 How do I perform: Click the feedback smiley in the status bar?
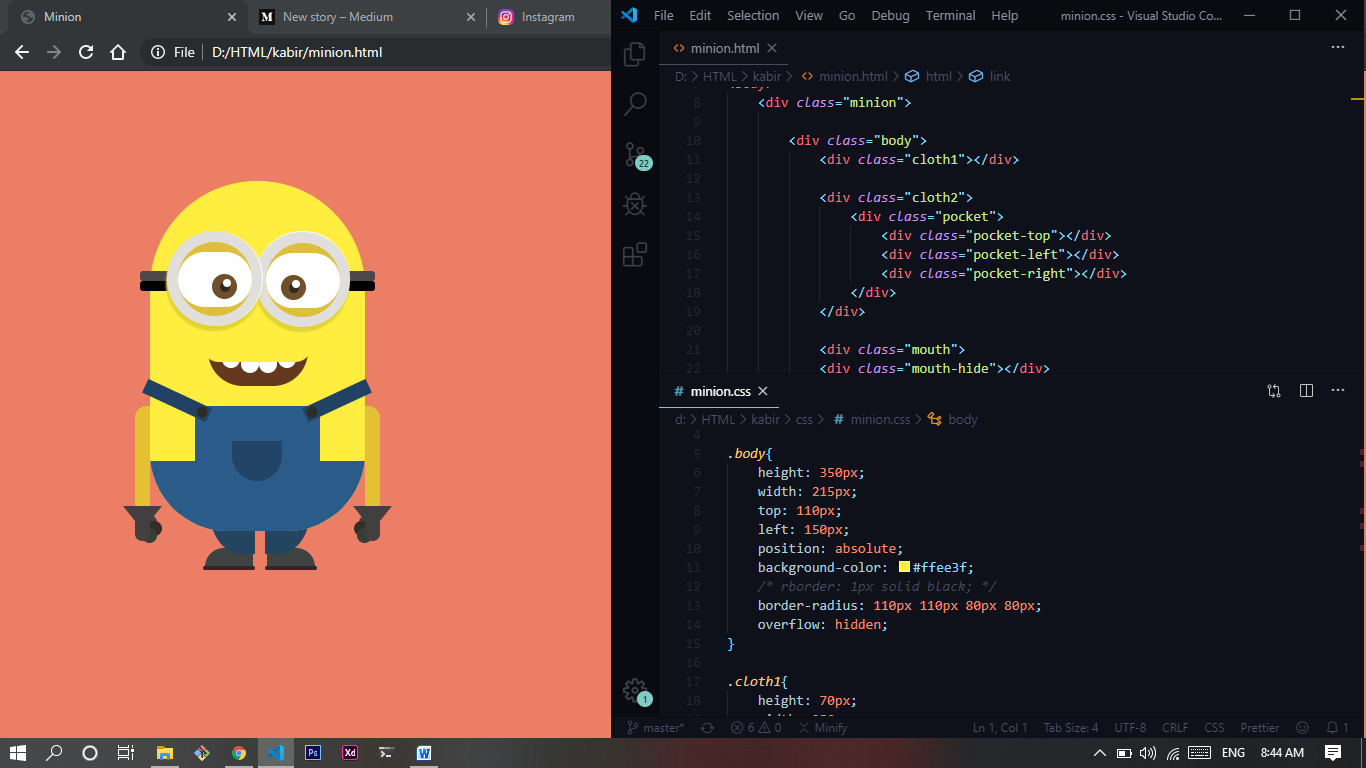[x=1302, y=728]
